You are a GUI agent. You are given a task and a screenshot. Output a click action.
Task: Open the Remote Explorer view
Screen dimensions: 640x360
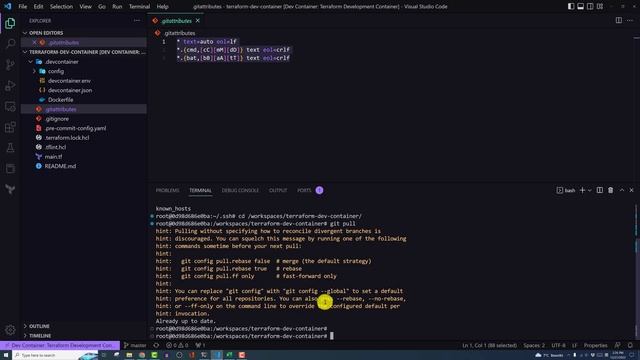(10, 106)
